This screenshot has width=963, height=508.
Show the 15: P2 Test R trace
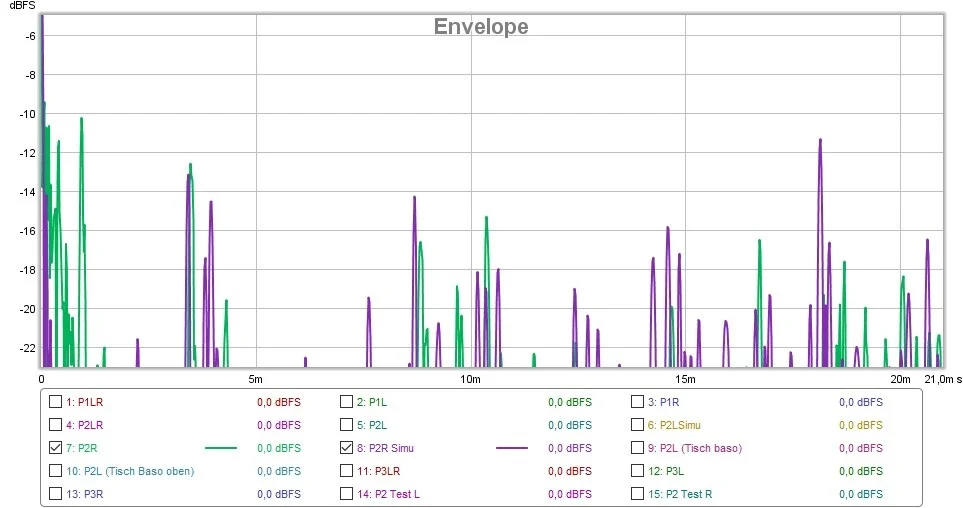click(637, 493)
